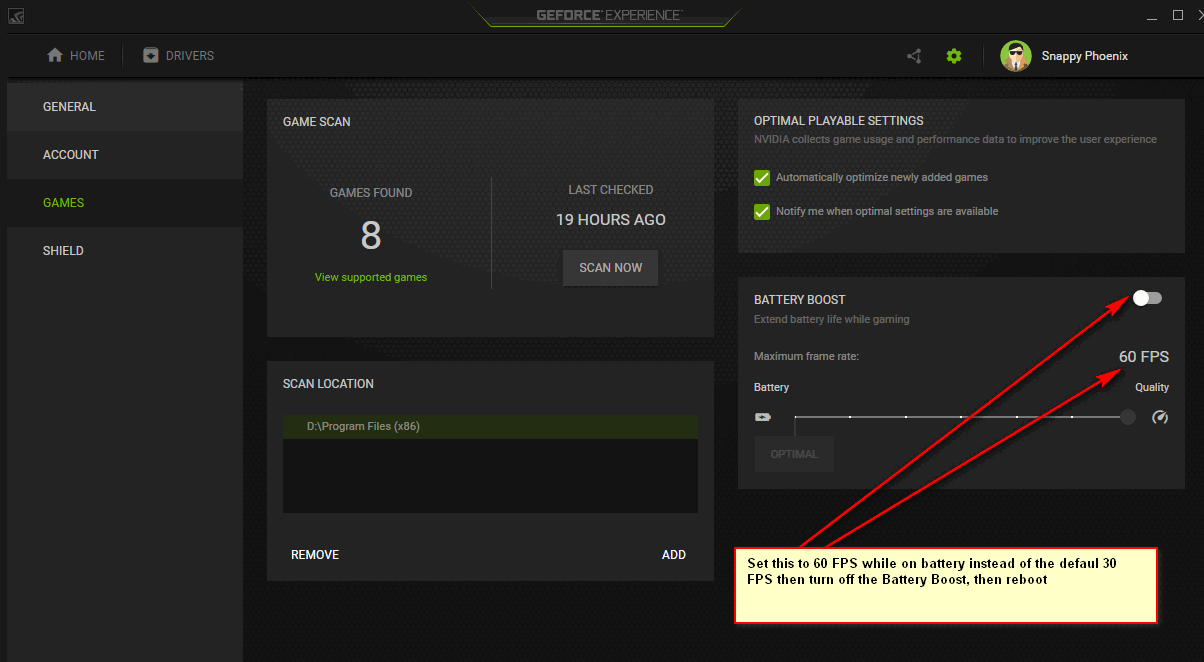
Task: Click the Home house icon
Action: pos(55,55)
